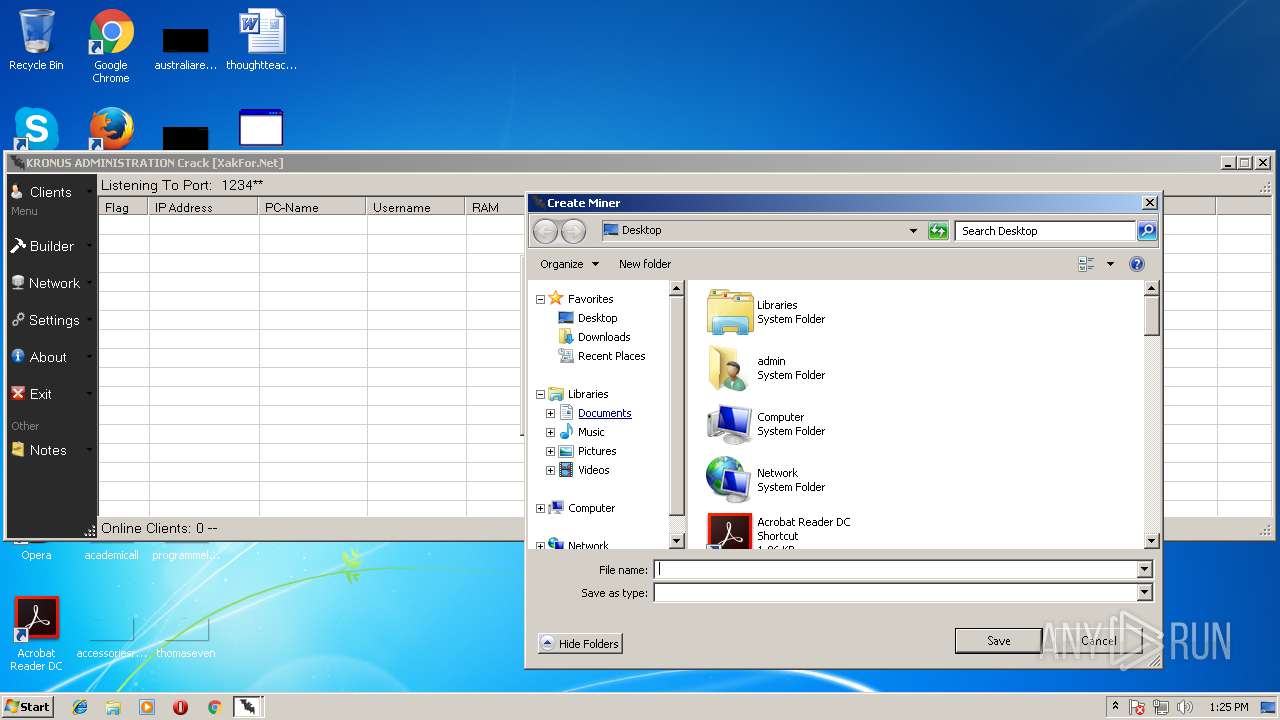The width and height of the screenshot is (1280, 720).
Task: Refresh the Desktop location with green arrows icon
Action: (x=938, y=231)
